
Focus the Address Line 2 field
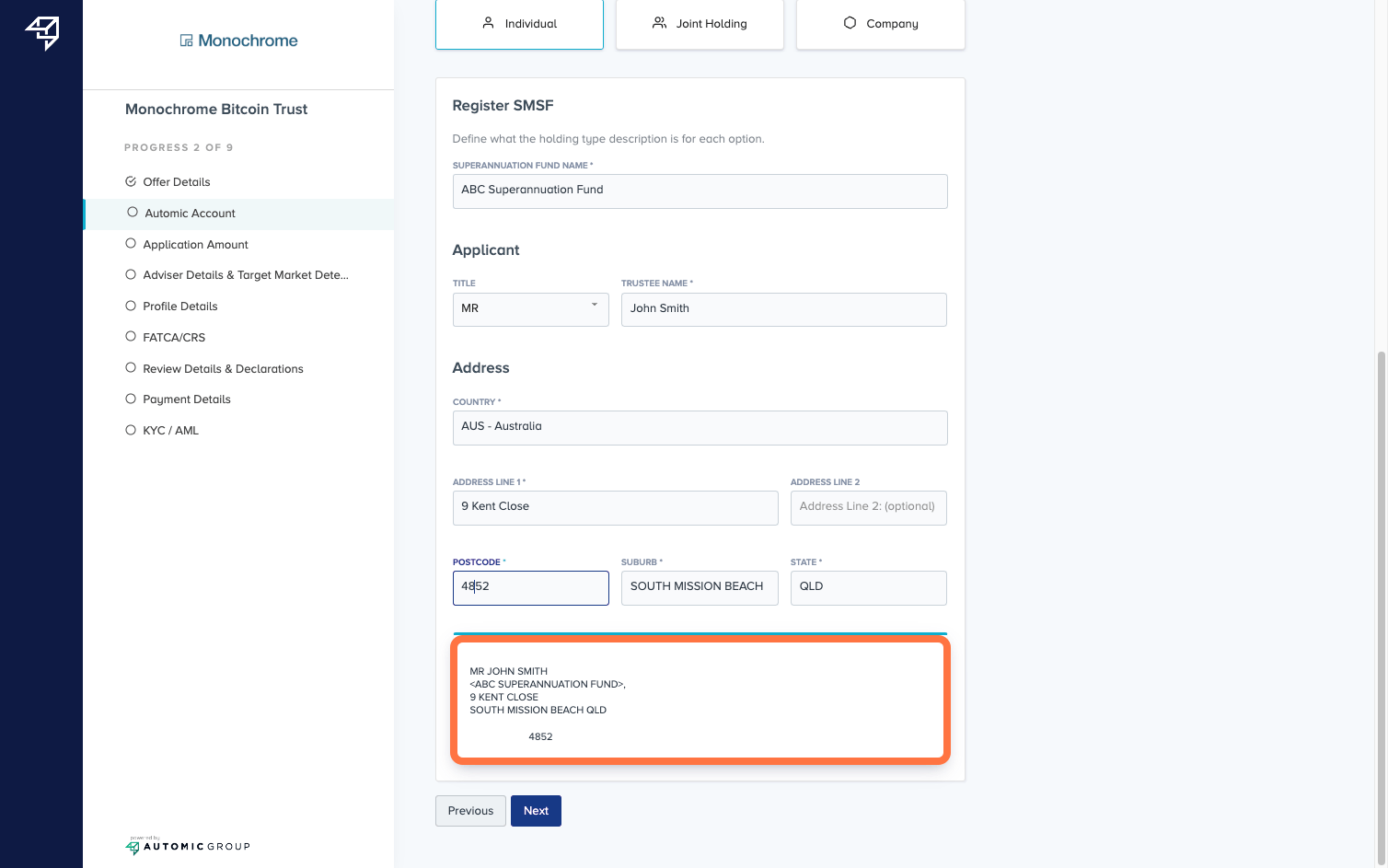coord(868,507)
